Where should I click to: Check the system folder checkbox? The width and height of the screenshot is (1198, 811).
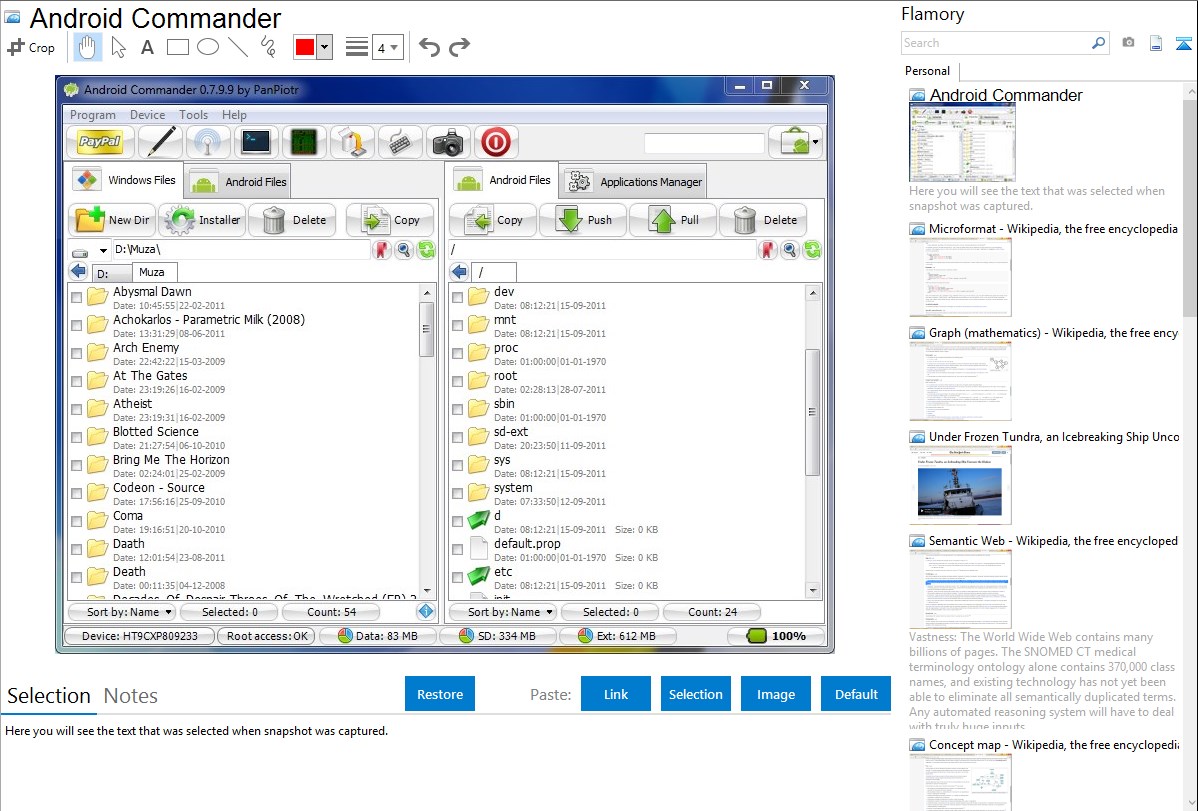[458, 493]
